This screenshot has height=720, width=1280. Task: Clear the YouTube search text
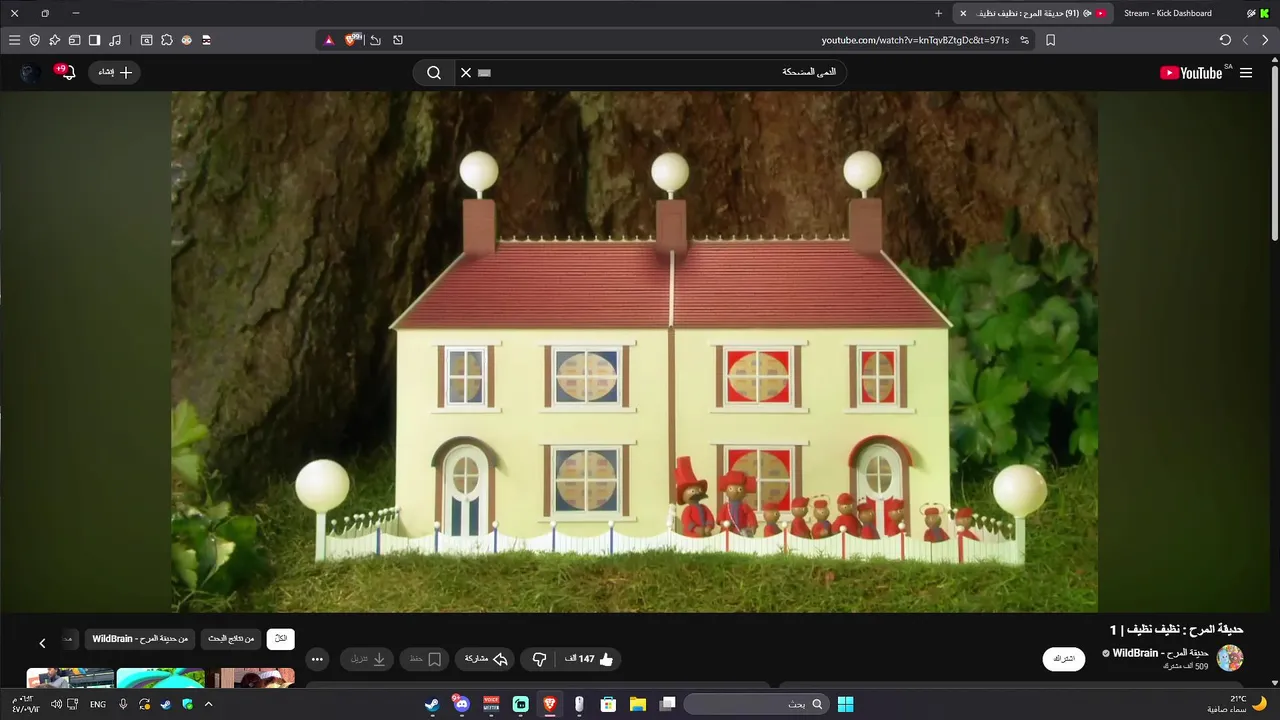466,72
